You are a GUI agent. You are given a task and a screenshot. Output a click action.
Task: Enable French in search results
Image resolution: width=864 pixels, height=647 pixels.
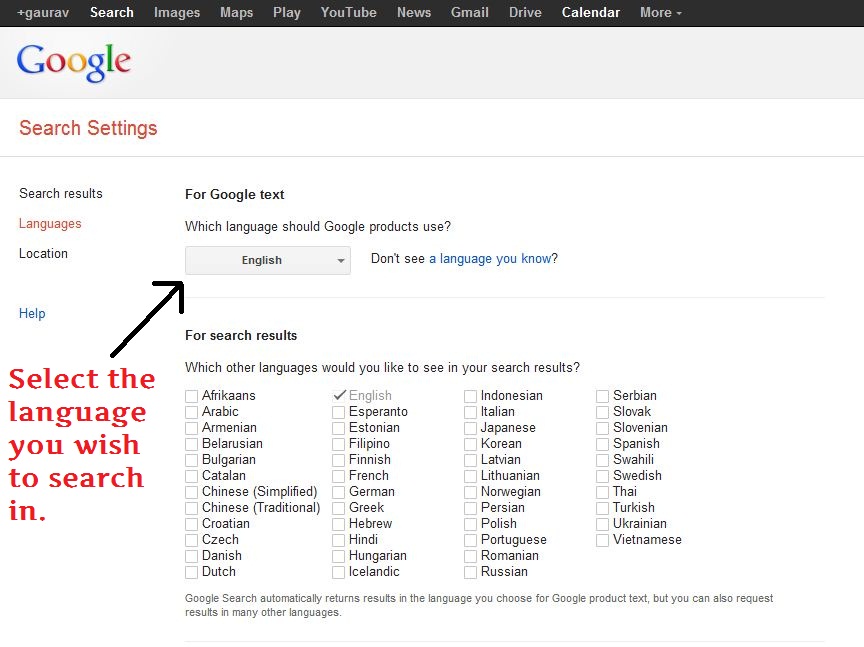tap(339, 476)
